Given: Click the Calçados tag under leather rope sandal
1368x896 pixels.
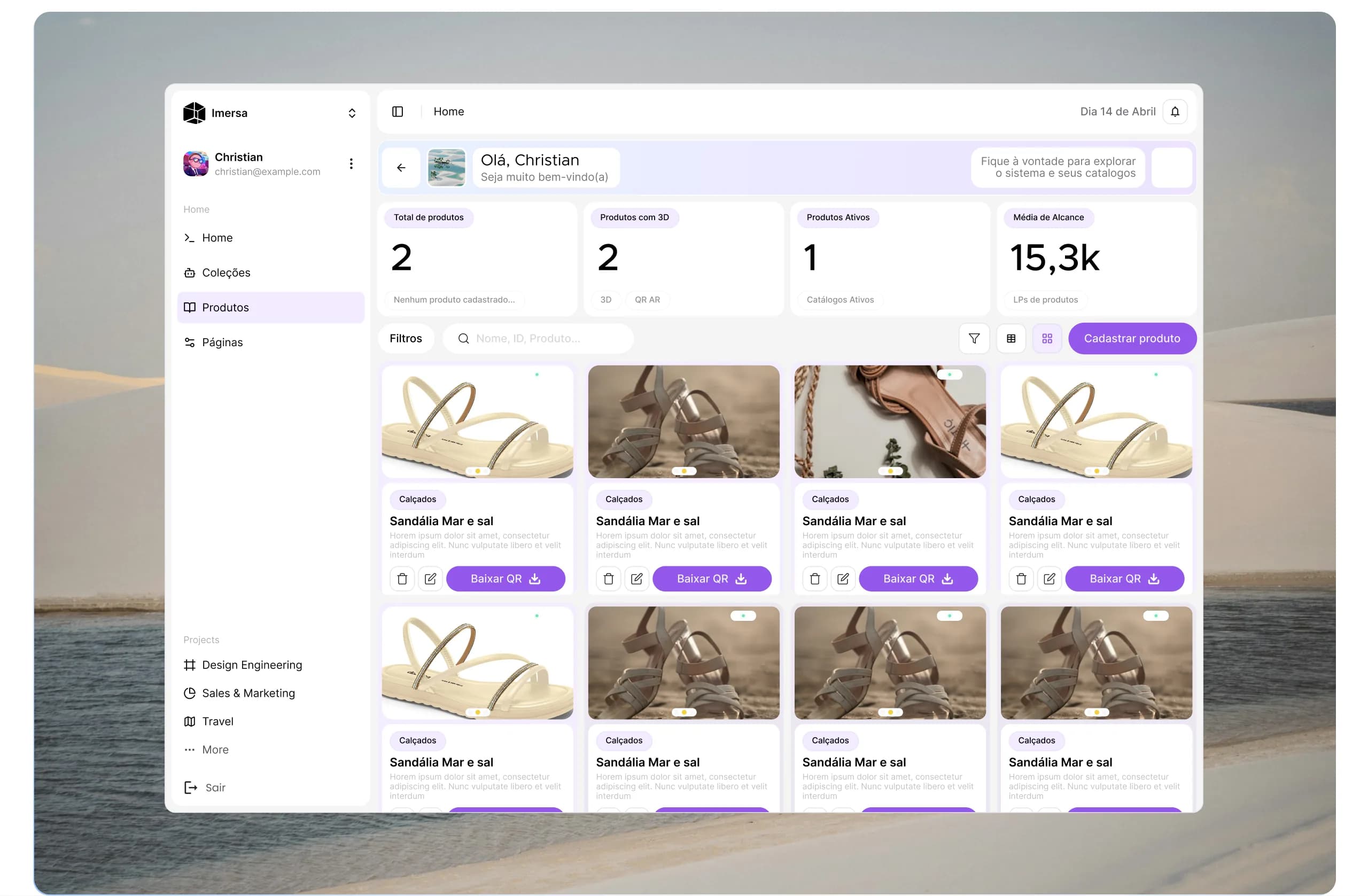Looking at the screenshot, I should click(830, 499).
